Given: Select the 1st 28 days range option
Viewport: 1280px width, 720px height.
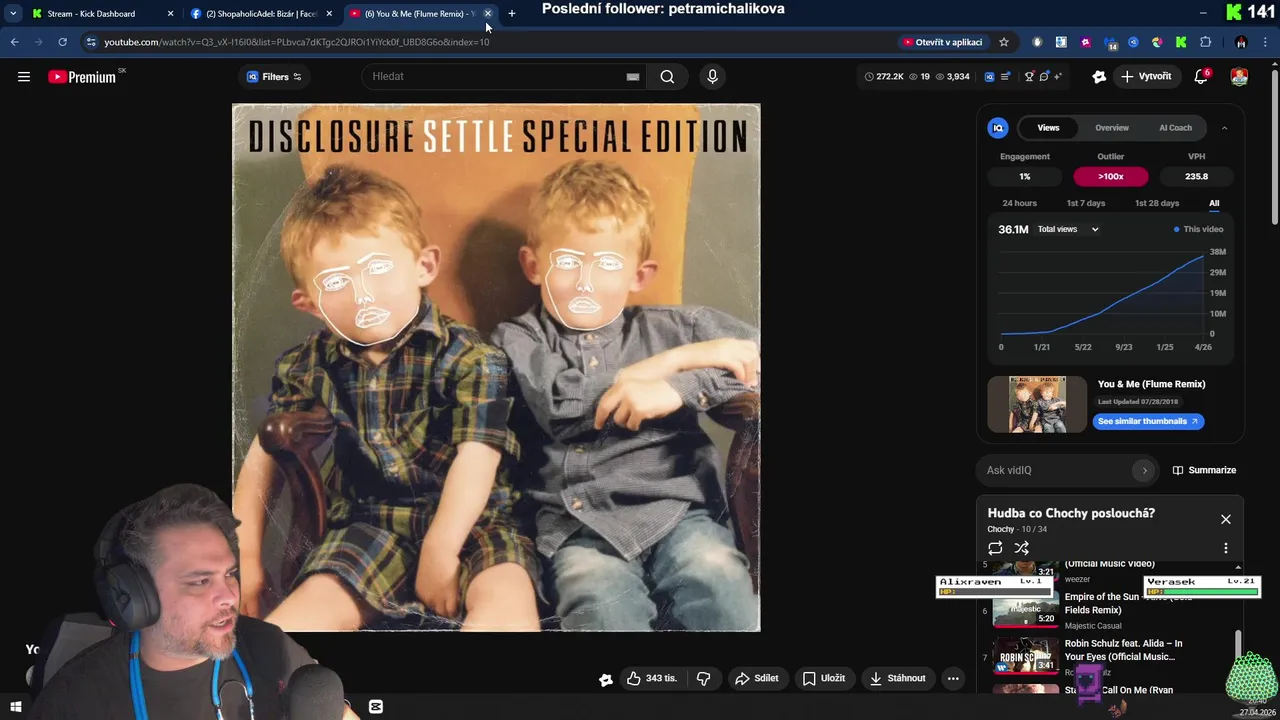Looking at the screenshot, I should click(1156, 203).
